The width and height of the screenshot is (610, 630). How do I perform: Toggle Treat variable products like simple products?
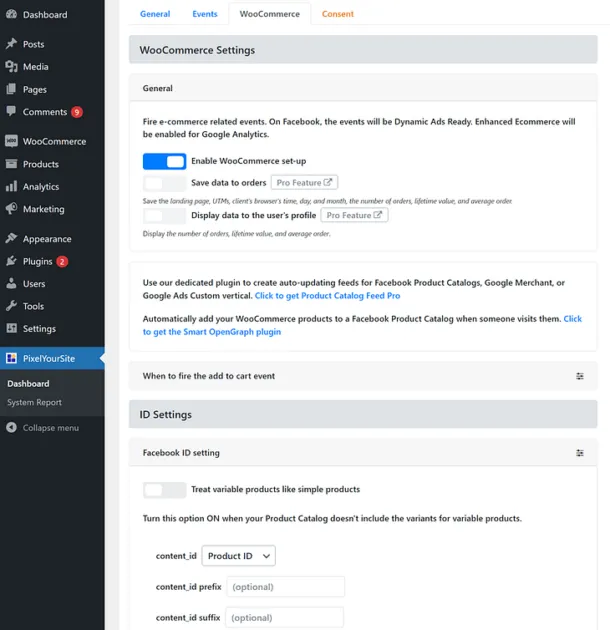coord(164,490)
